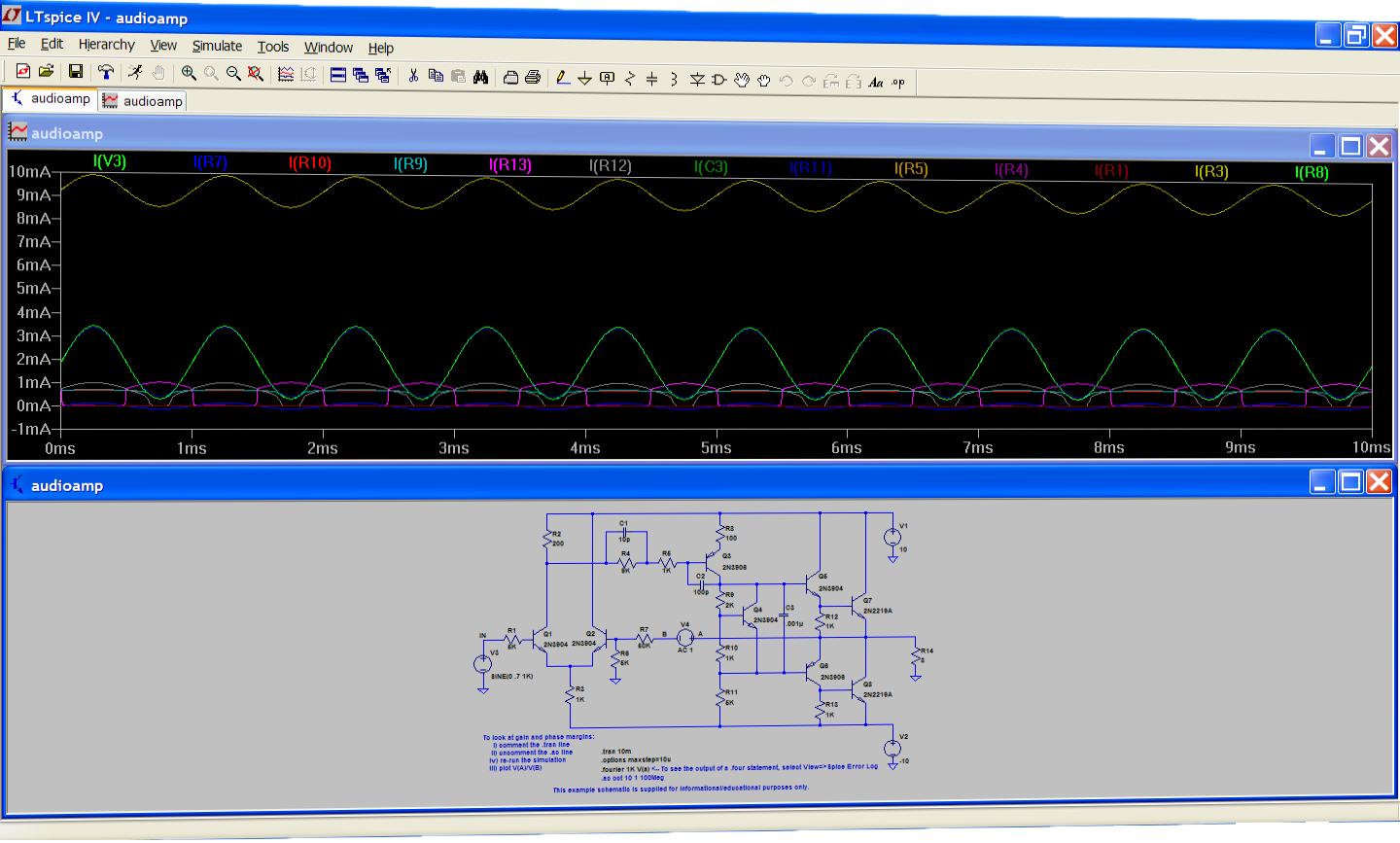
Task: Run the simulation with the running man icon
Action: (135, 73)
